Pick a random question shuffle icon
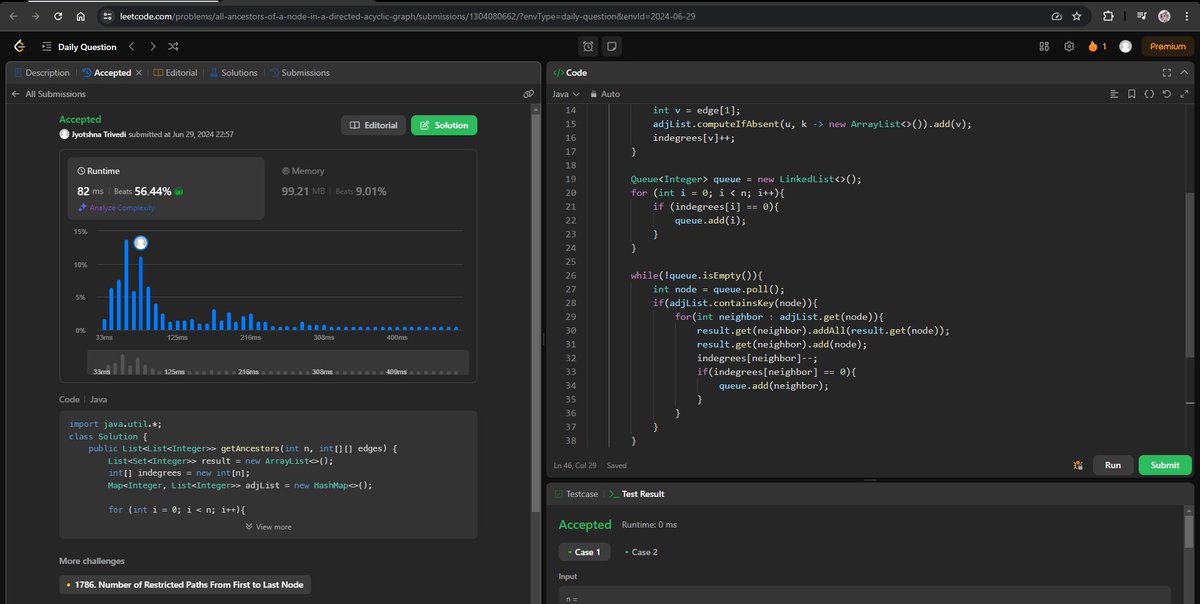1200x604 pixels. 173,46
